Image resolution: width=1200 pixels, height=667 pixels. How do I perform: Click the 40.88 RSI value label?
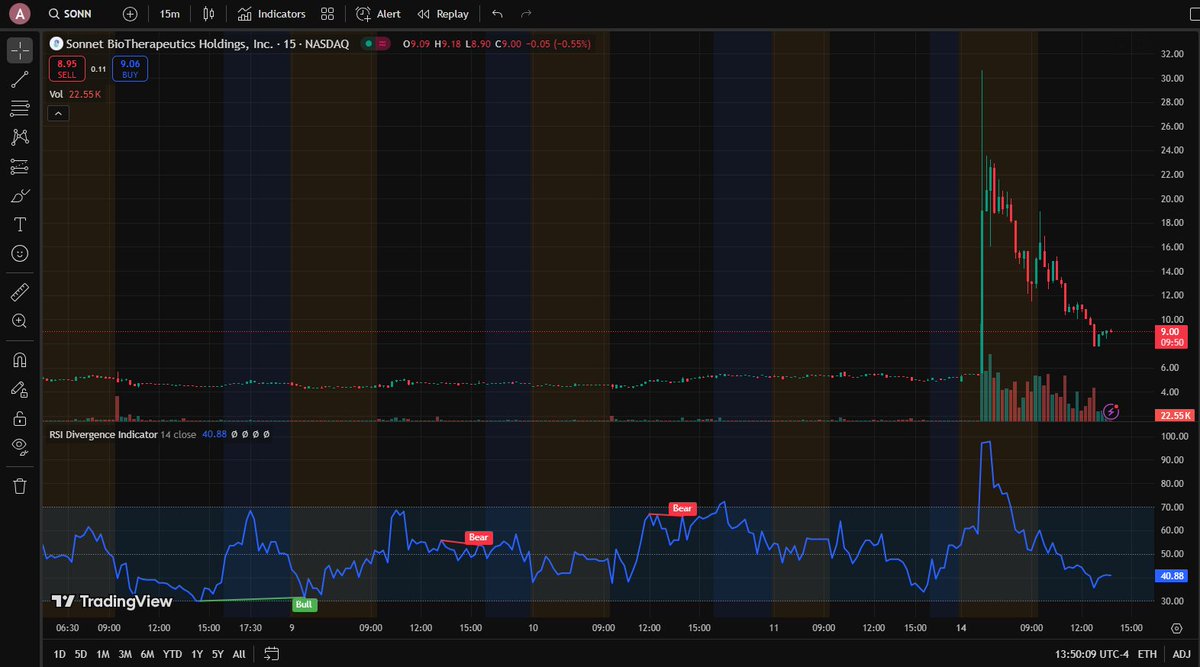[1170, 575]
